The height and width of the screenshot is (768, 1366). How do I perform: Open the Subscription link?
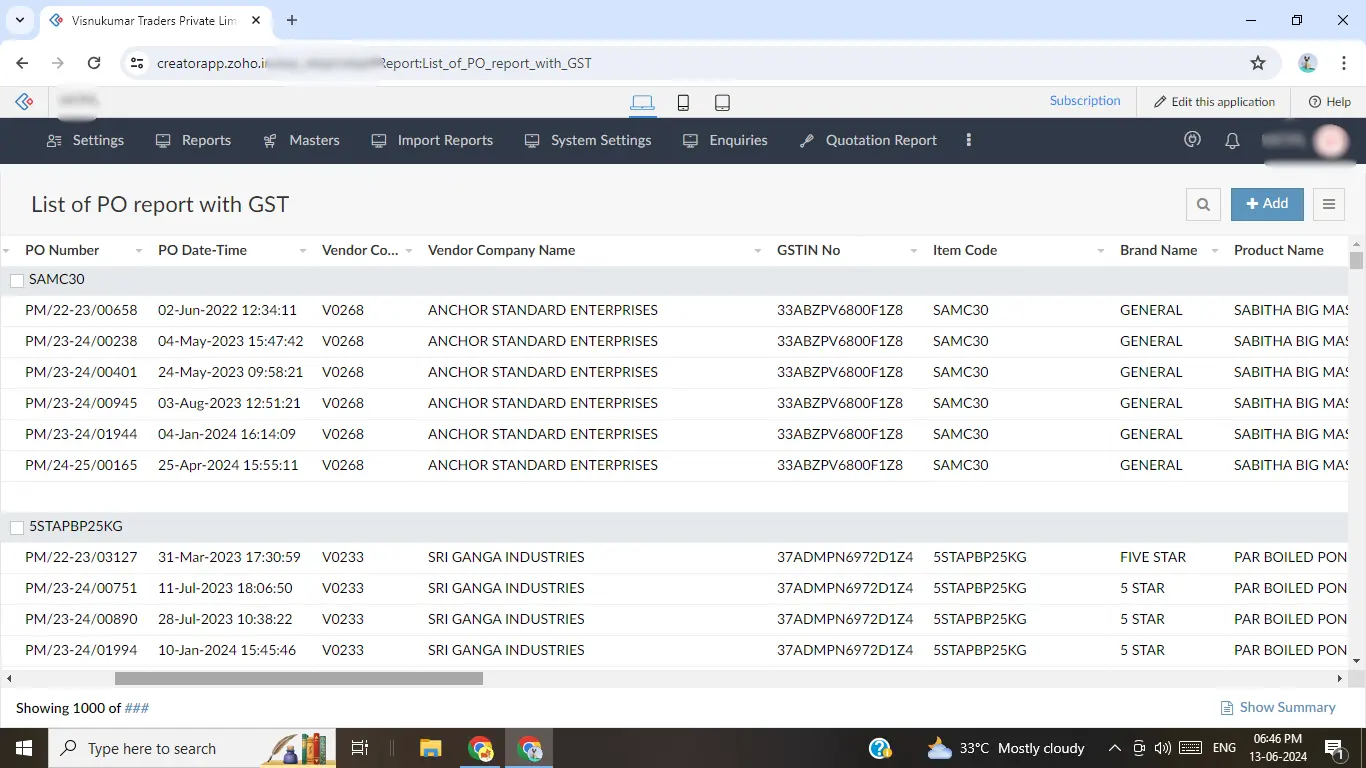[x=1085, y=100]
